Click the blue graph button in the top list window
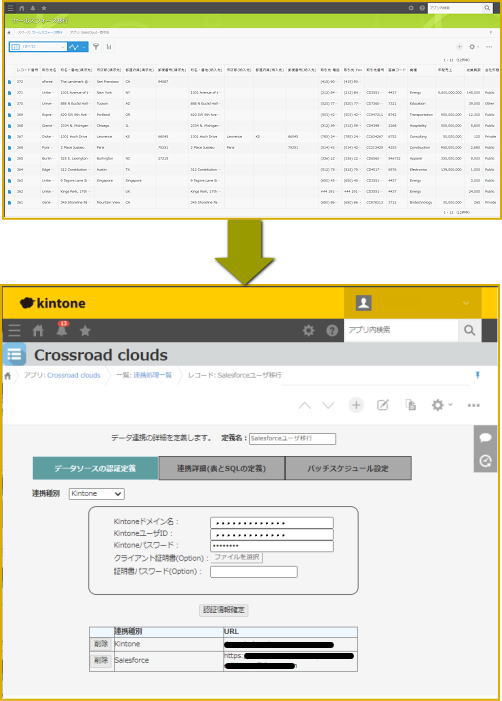The height and width of the screenshot is (701, 502). (x=77, y=46)
